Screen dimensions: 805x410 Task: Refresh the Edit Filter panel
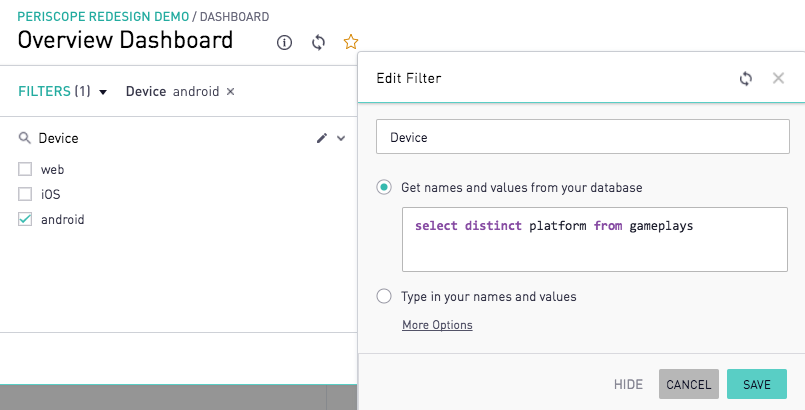point(745,79)
